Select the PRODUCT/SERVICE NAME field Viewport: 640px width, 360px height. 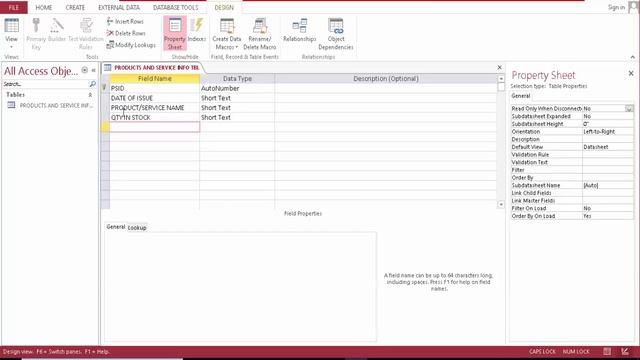(155, 108)
